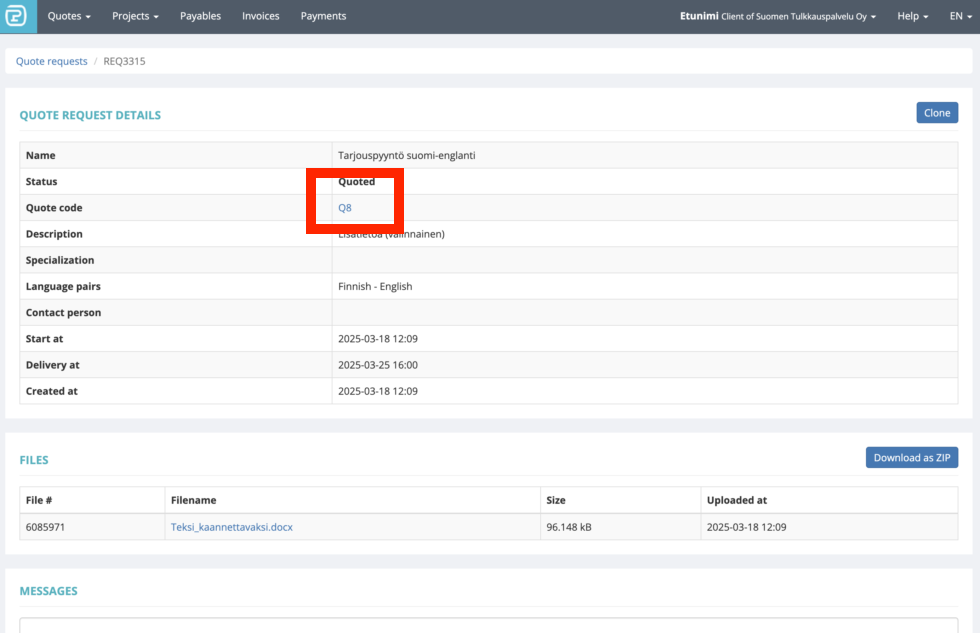Click the 'Quoted' status value
Image resolution: width=980 pixels, height=633 pixels.
coord(356,181)
